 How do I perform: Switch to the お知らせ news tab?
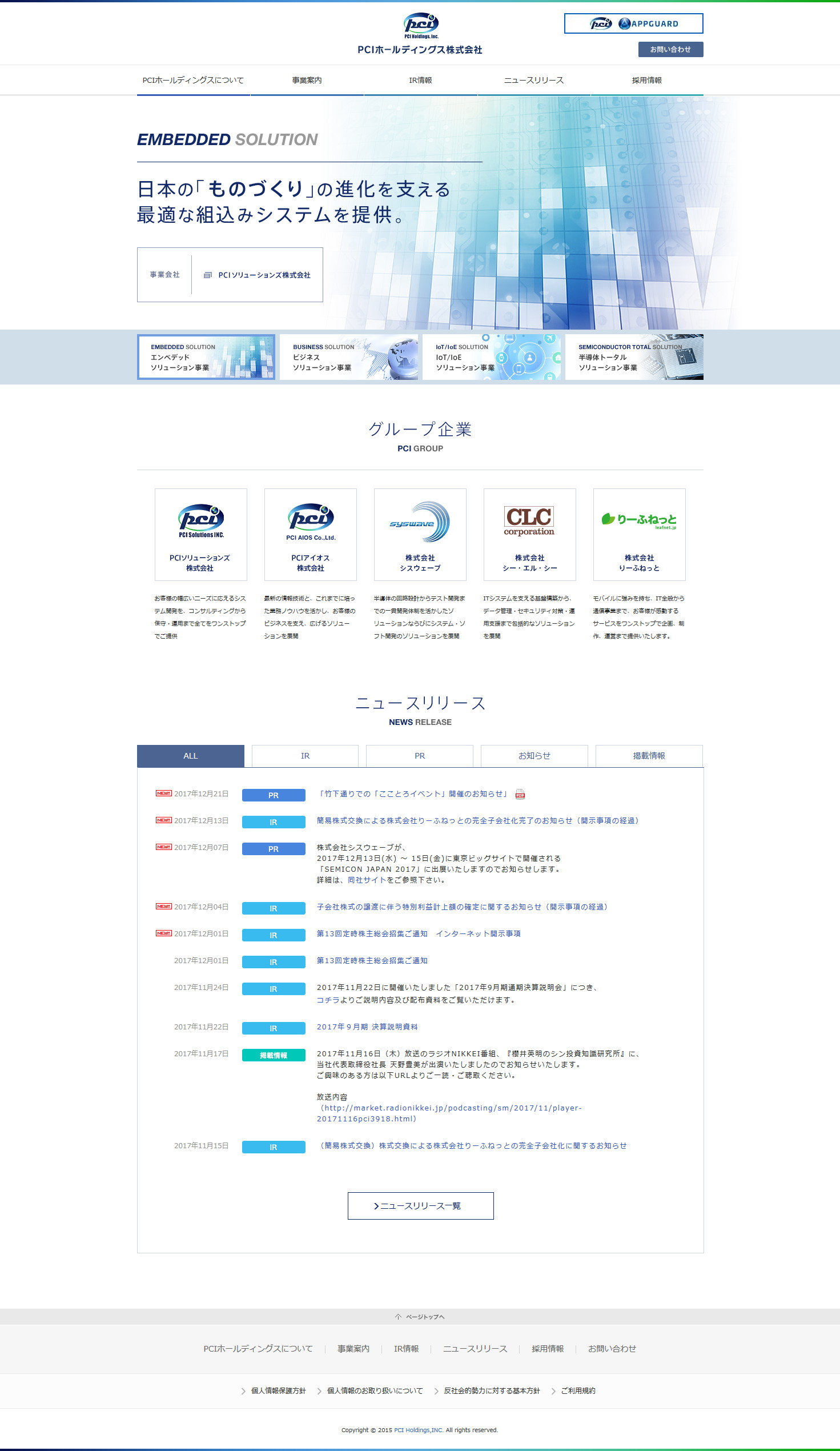(x=534, y=756)
